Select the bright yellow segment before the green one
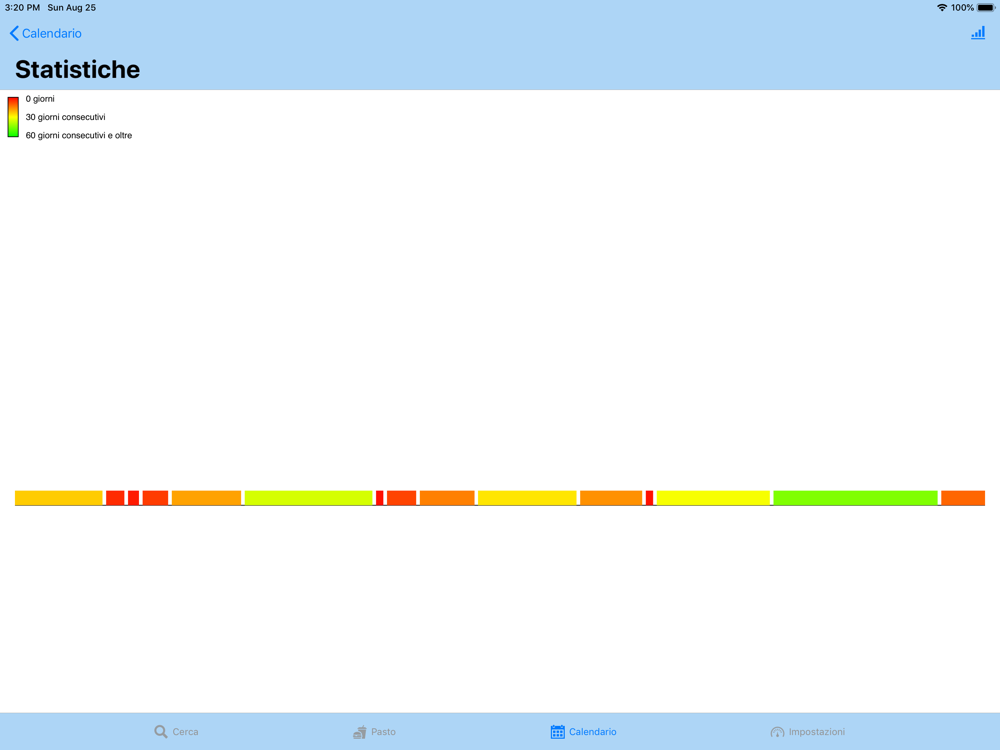1000x750 pixels. coord(713,497)
